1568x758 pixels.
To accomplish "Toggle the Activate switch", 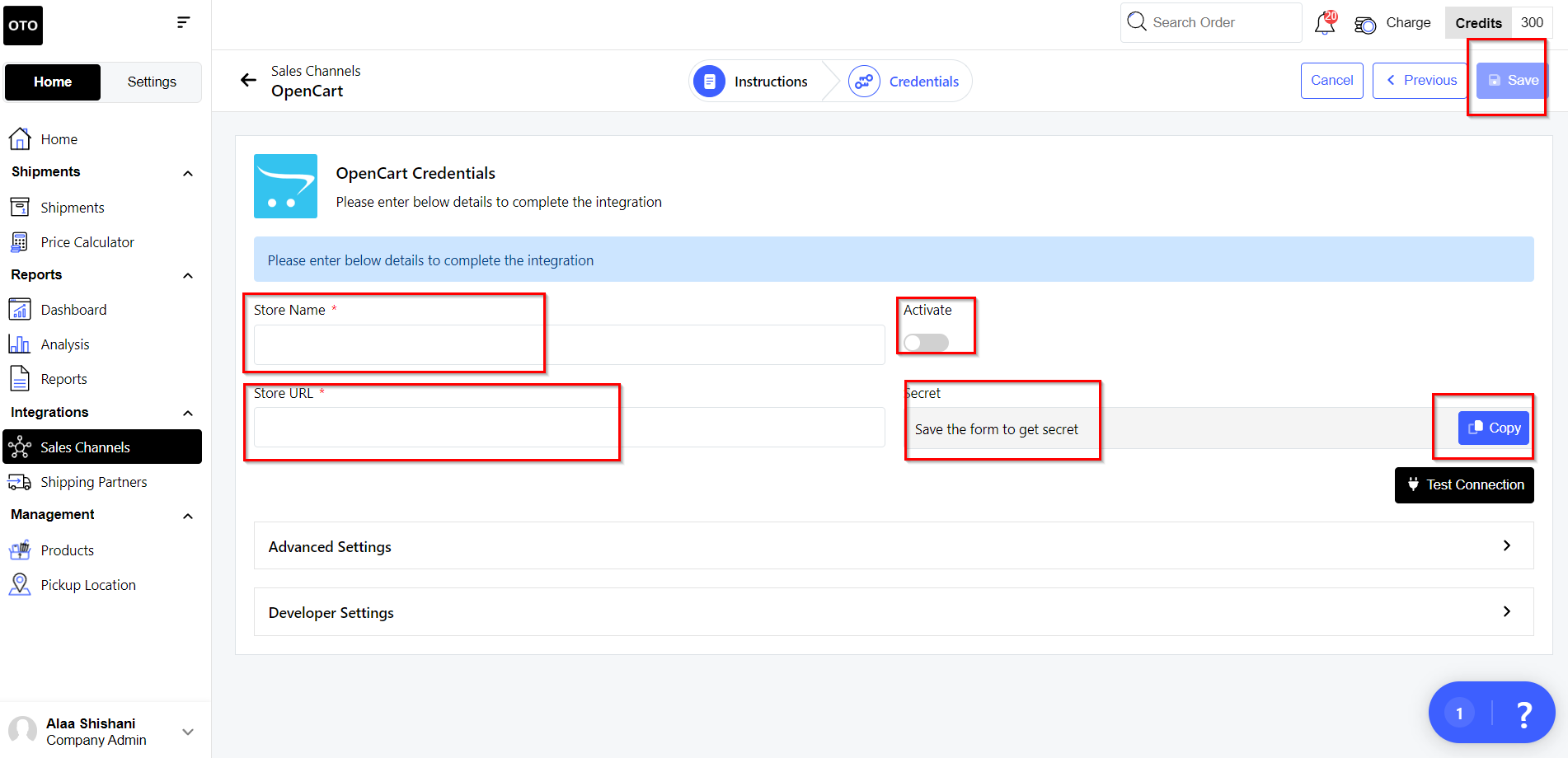I will (x=926, y=343).
